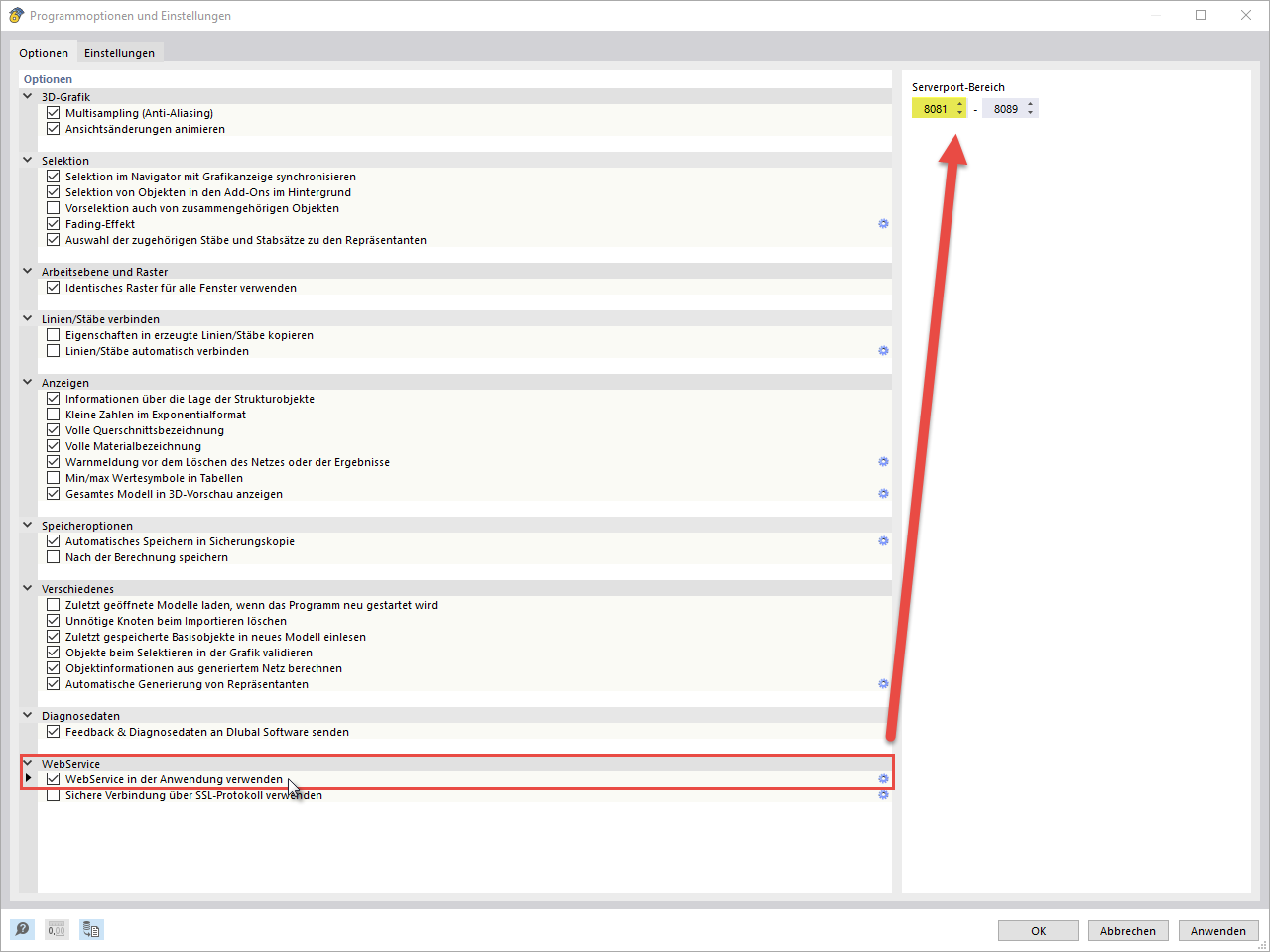
Task: Open the units and decimal places icon
Action: [57, 930]
